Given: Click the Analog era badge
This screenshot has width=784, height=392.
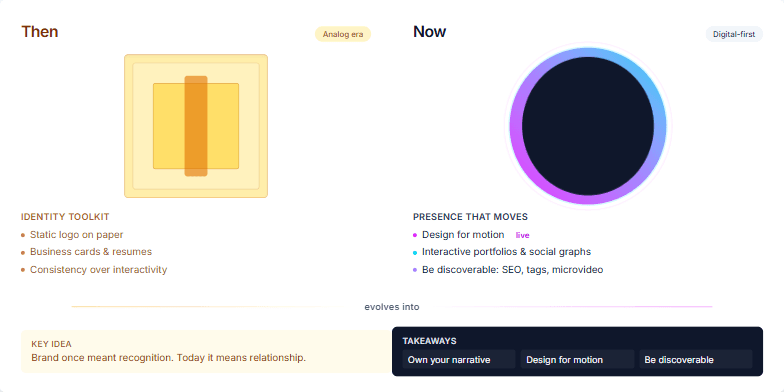Looking at the screenshot, I should click(342, 34).
